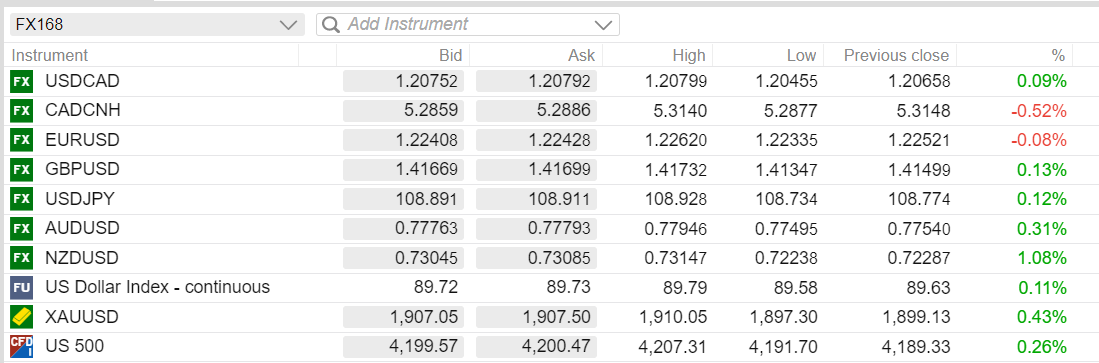Screen dimensions: 1099x363
Task: Click the CFD icon beside US 500
Action: click(x=21, y=346)
